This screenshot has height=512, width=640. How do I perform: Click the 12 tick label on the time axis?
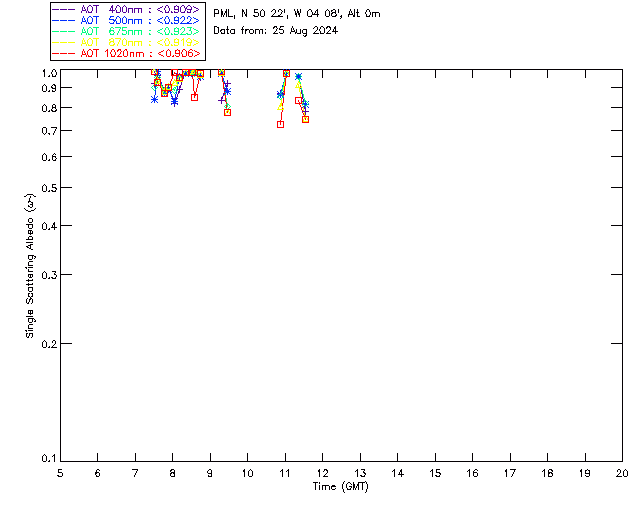[x=322, y=474]
